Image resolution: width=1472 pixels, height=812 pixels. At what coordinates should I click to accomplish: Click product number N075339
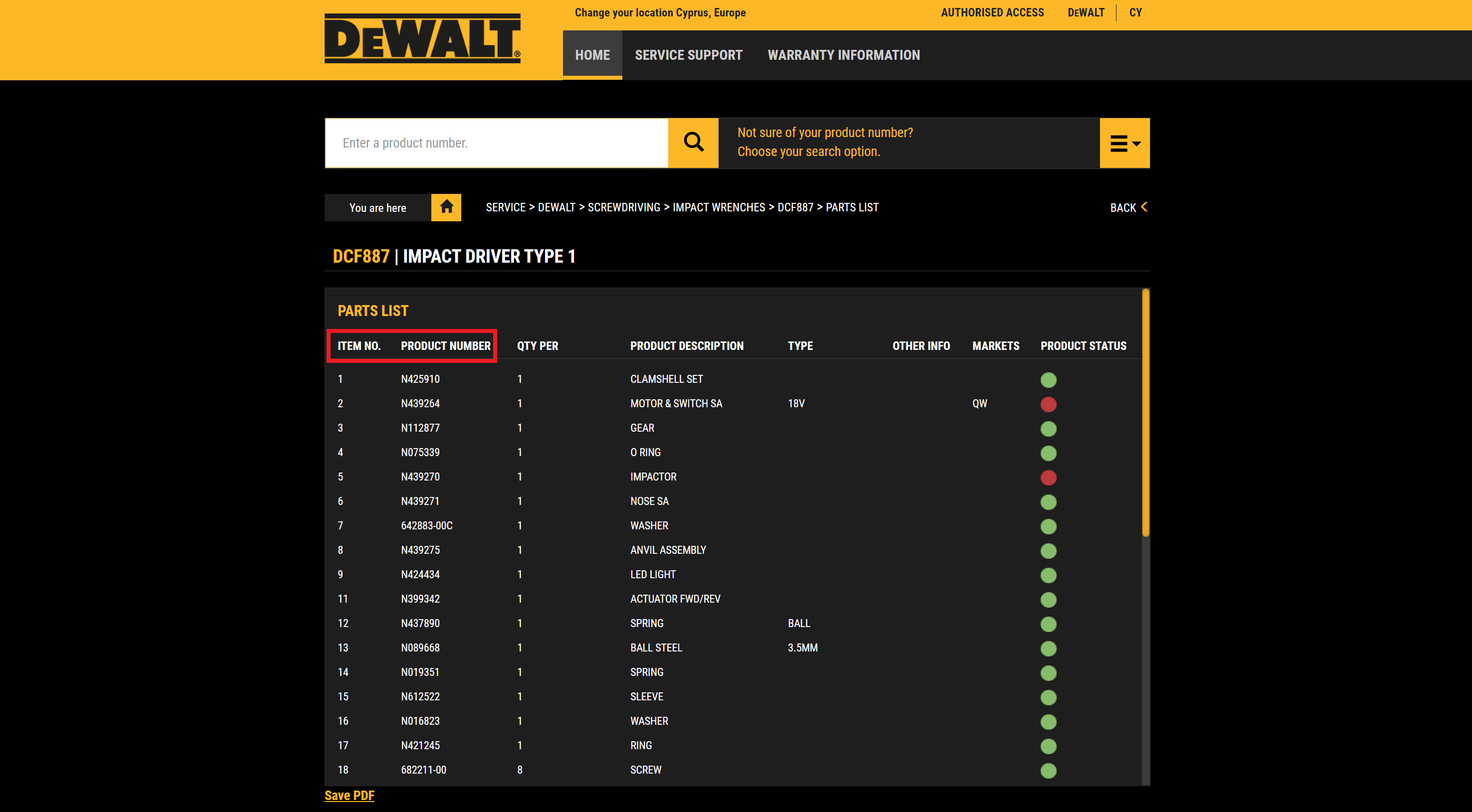[420, 452]
